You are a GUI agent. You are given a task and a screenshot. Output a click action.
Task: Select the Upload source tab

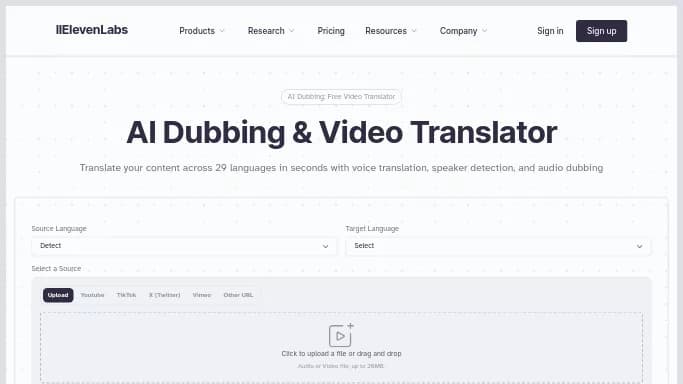tap(58, 295)
